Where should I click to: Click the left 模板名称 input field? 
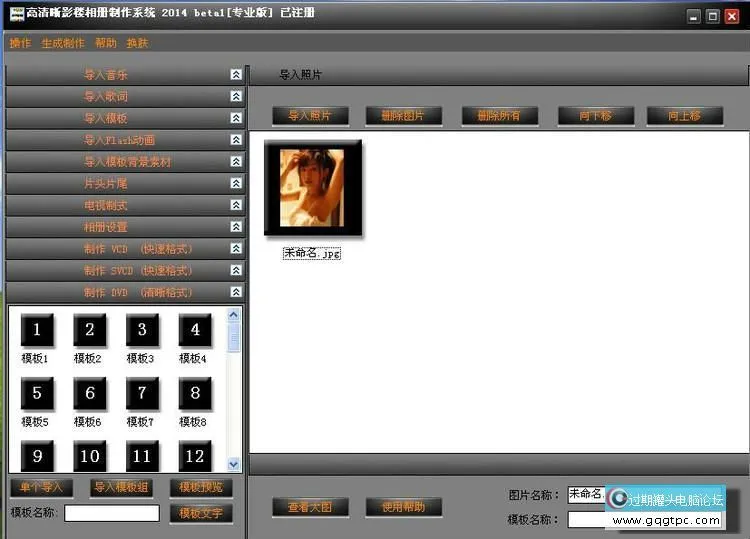(x=112, y=513)
